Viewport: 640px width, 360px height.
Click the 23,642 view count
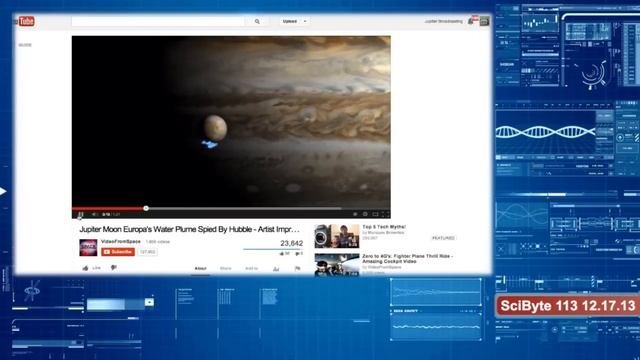click(291, 243)
